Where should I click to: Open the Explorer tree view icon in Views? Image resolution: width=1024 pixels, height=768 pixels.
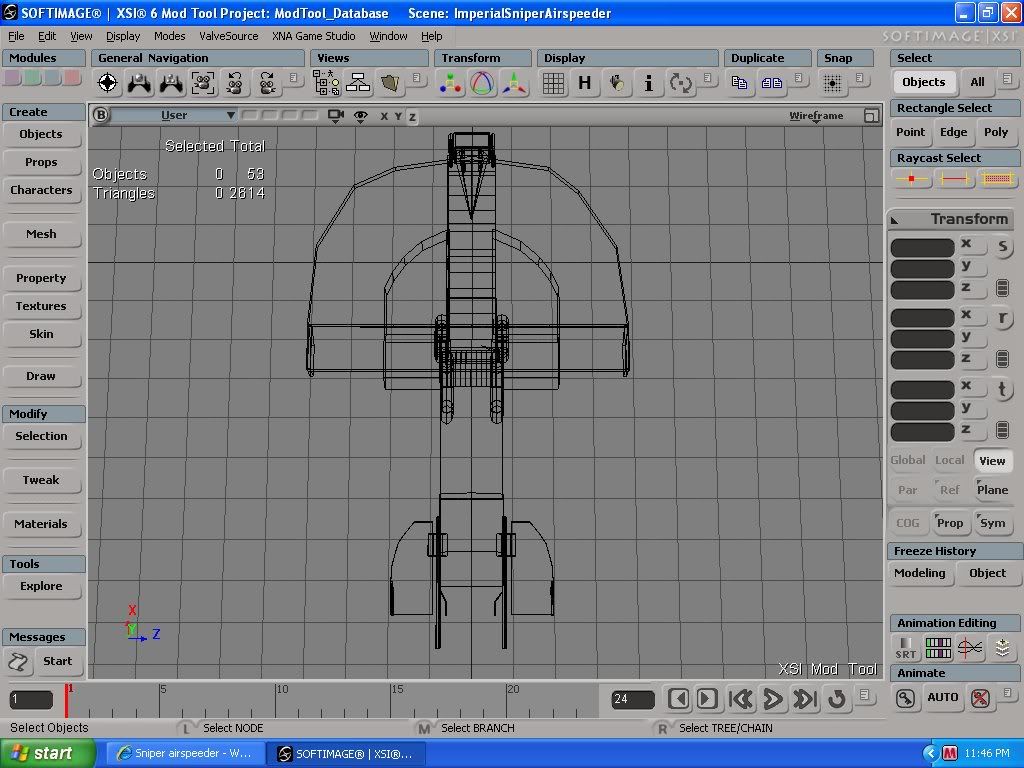[326, 83]
